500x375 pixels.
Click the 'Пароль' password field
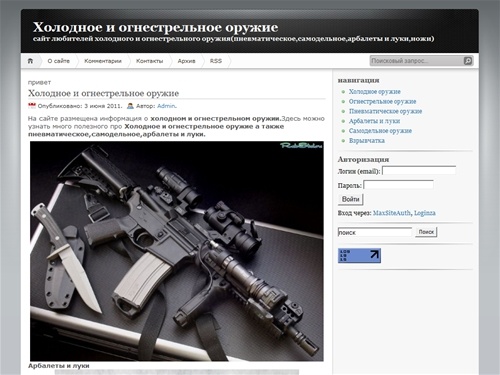pyautogui.click(x=398, y=185)
